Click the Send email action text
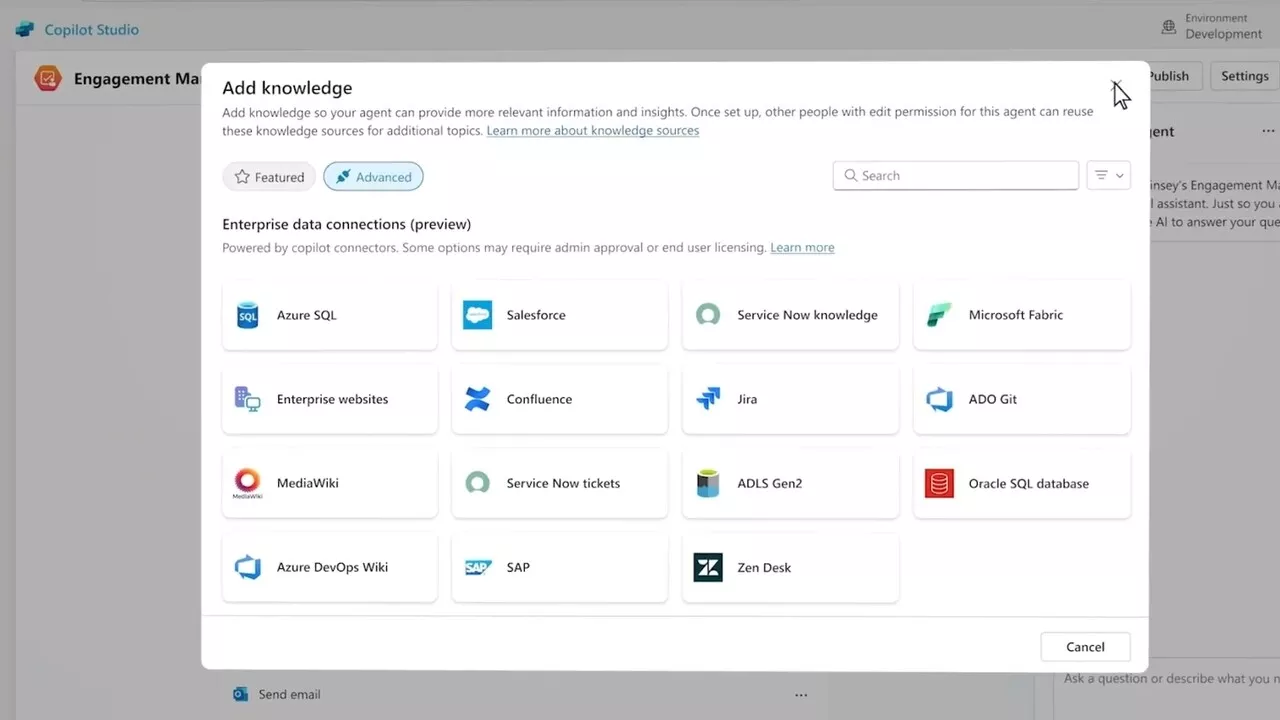 coord(290,694)
